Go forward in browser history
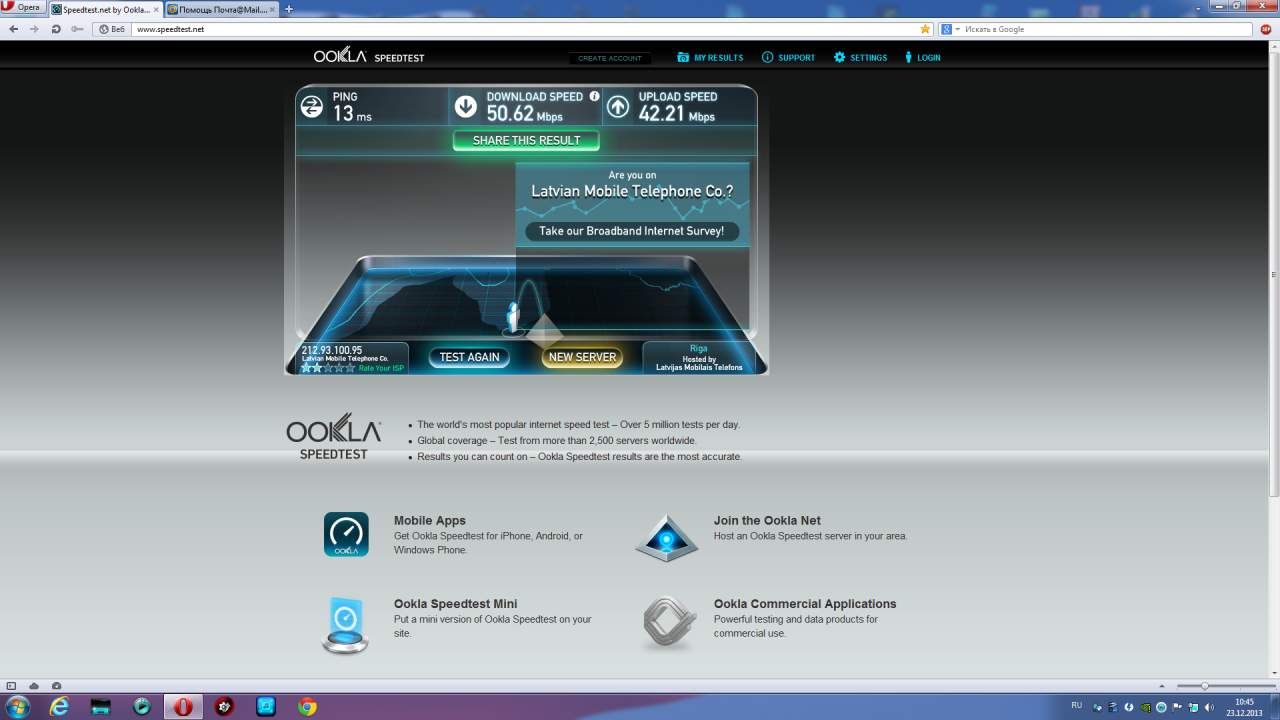 (x=34, y=29)
